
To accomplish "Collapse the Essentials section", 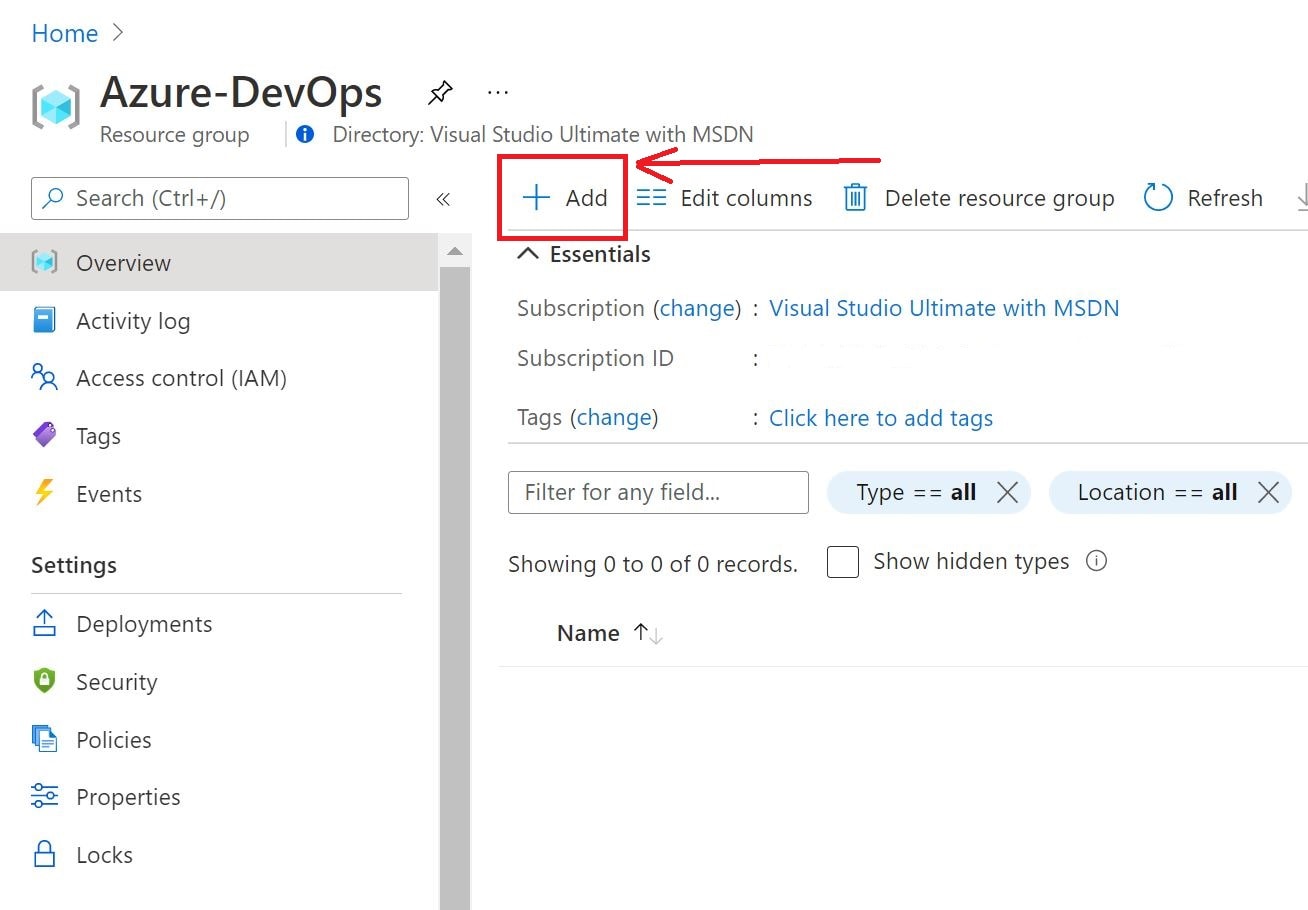I will point(527,254).
